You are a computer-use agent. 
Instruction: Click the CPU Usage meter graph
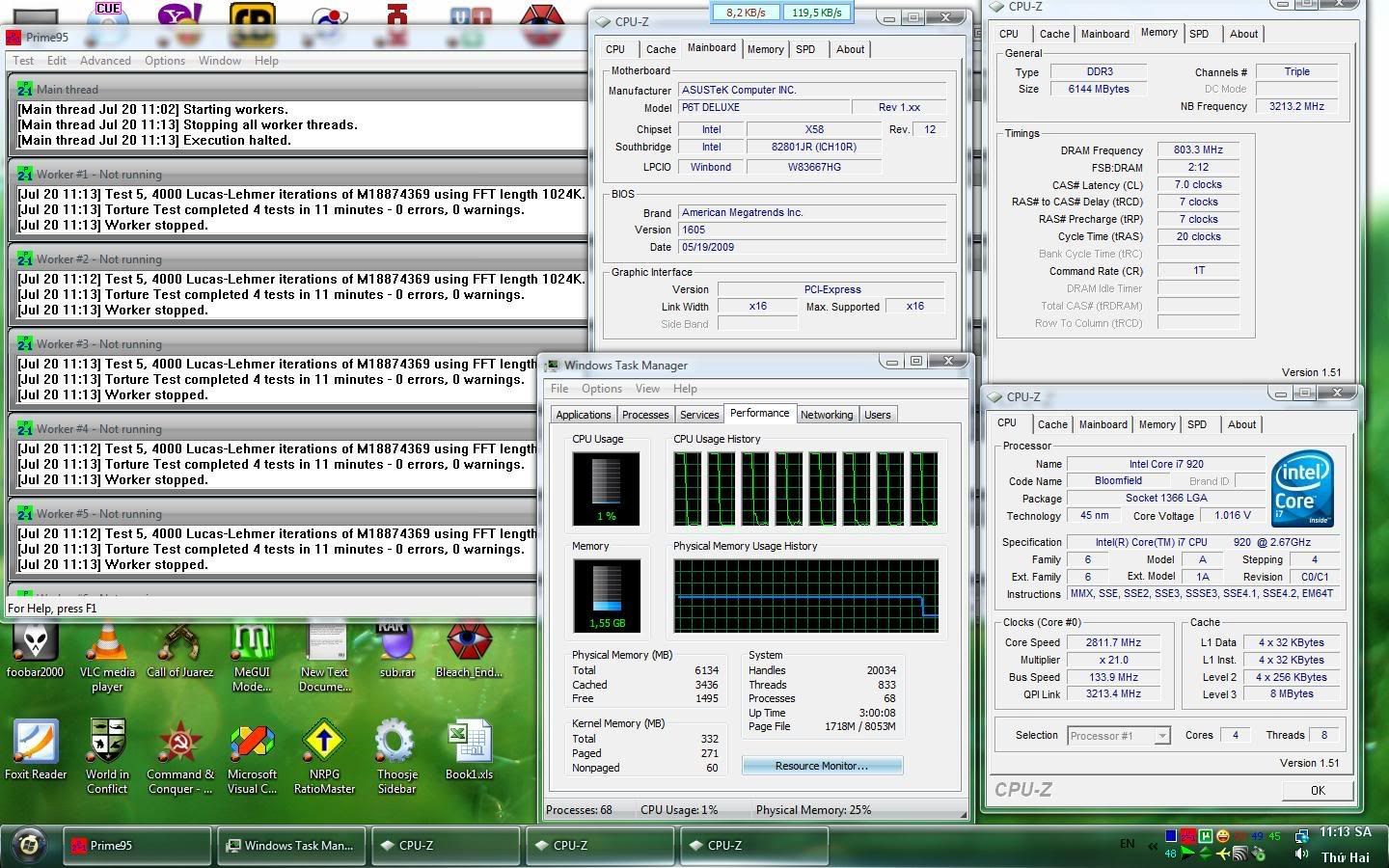coord(607,489)
